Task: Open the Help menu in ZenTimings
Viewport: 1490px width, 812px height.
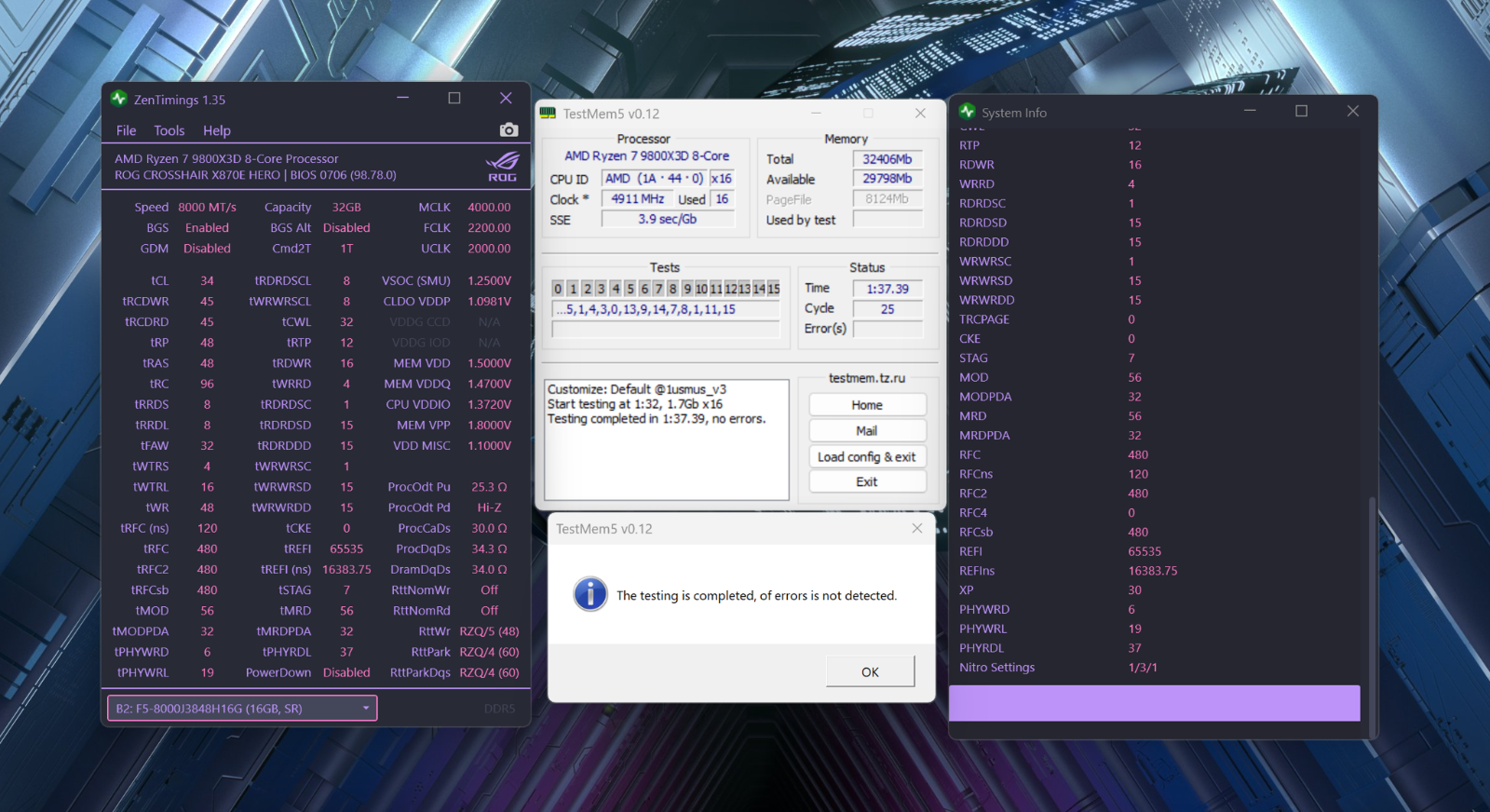Action: pos(217,131)
